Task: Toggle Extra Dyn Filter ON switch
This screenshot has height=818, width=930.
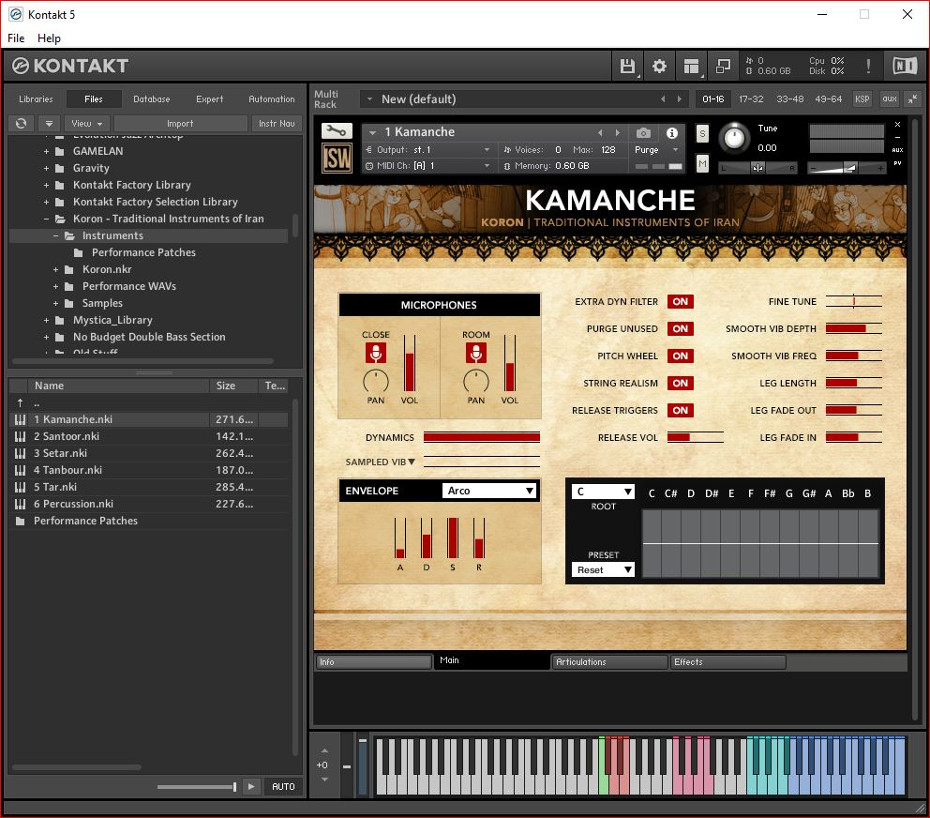Action: coord(680,301)
